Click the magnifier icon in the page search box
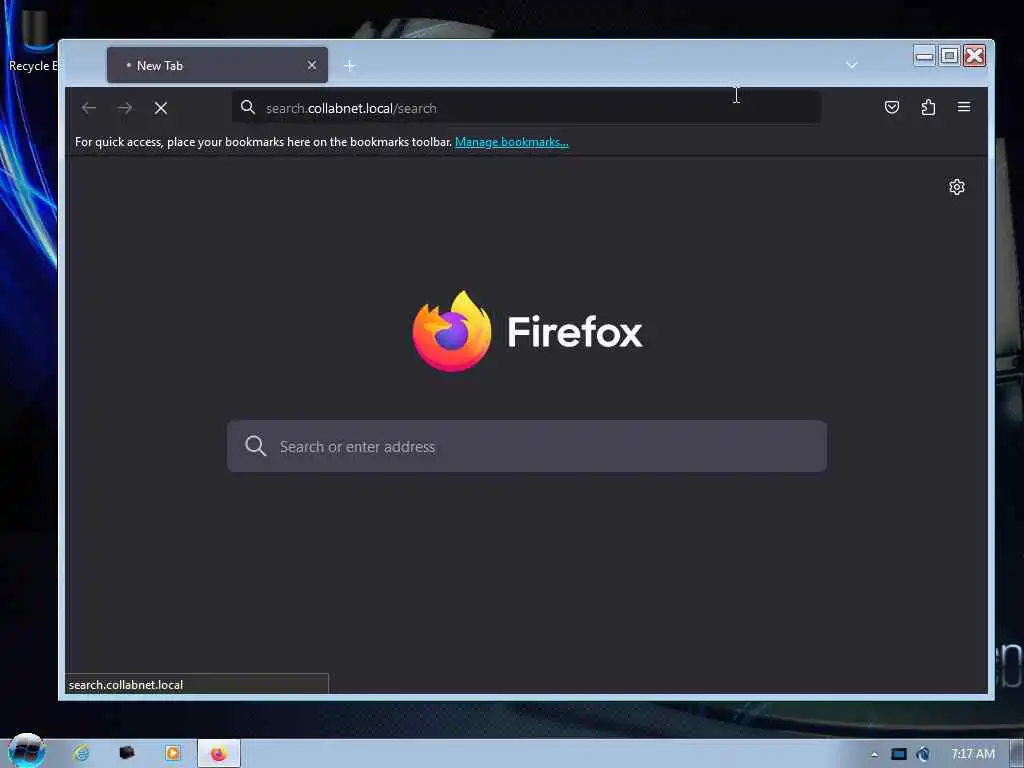The width and height of the screenshot is (1024, 768). tap(255, 446)
